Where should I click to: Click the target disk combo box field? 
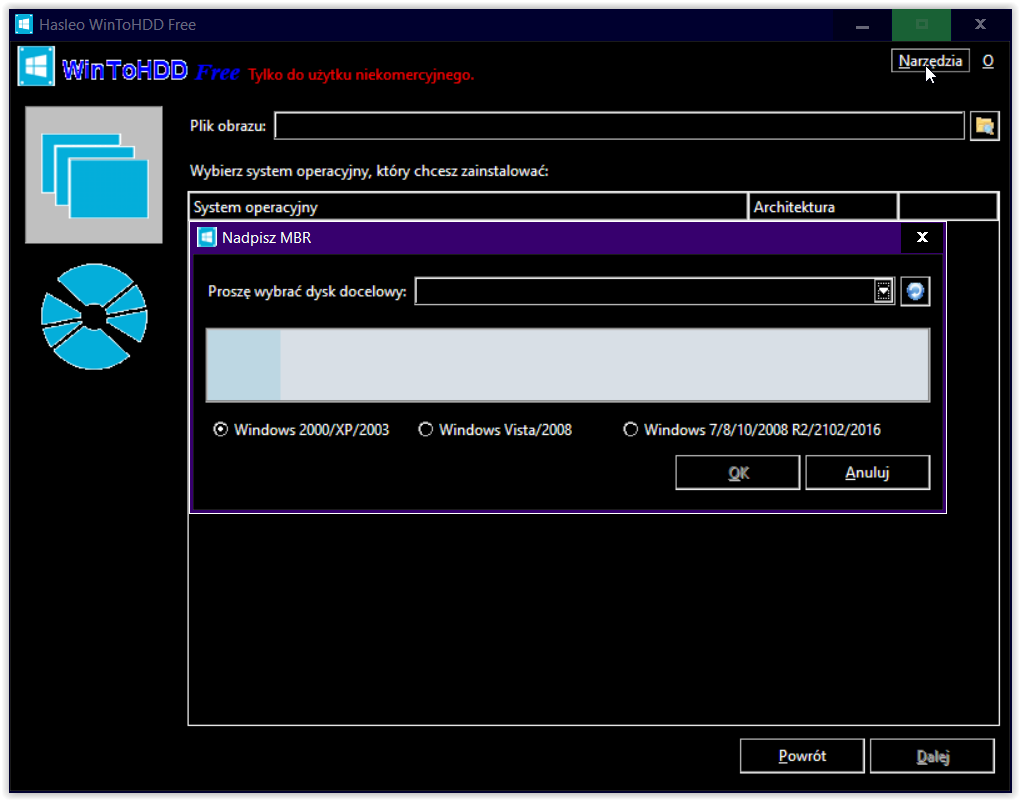point(654,291)
